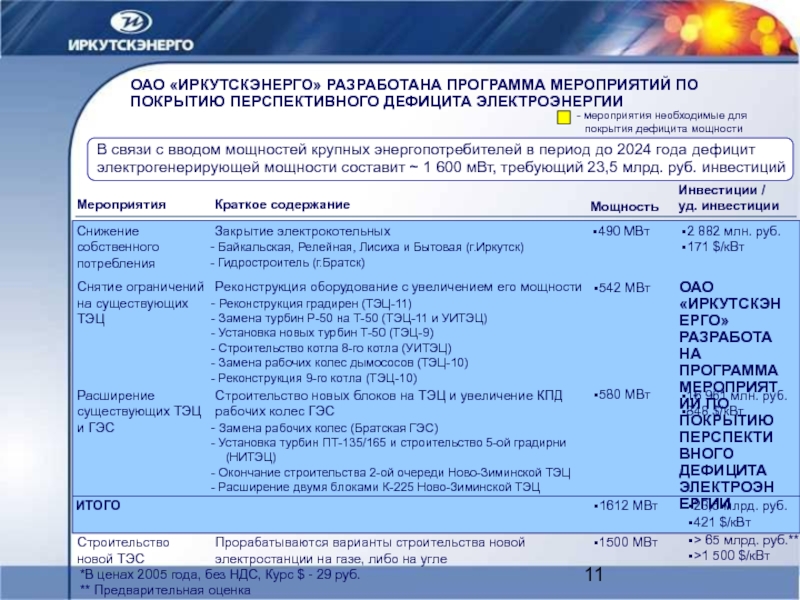
Task: Click 'Реконструкция оборудование с увеличением его мощности'
Action: click(398, 287)
